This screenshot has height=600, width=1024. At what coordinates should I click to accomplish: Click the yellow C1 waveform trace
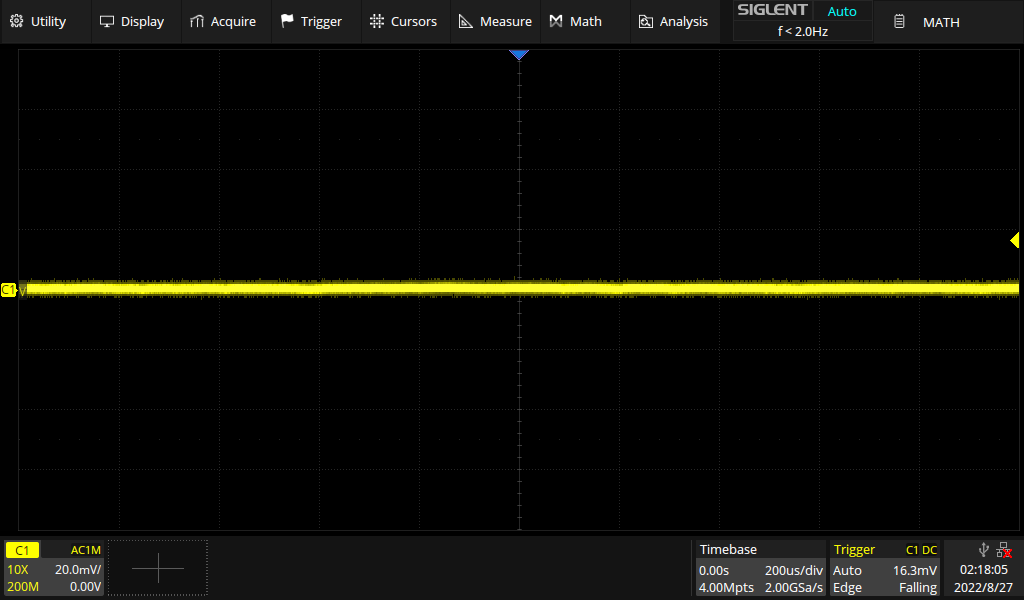[x=522, y=289]
